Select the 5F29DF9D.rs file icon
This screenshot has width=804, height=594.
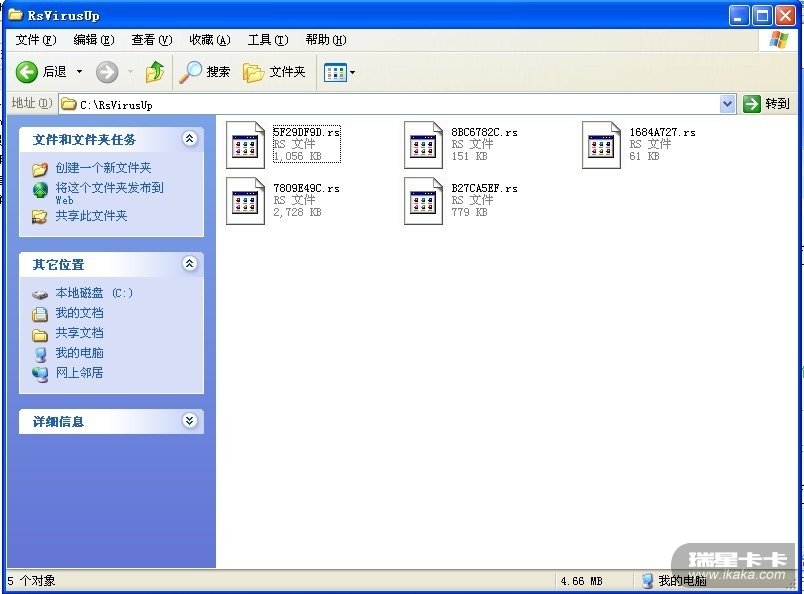point(245,145)
